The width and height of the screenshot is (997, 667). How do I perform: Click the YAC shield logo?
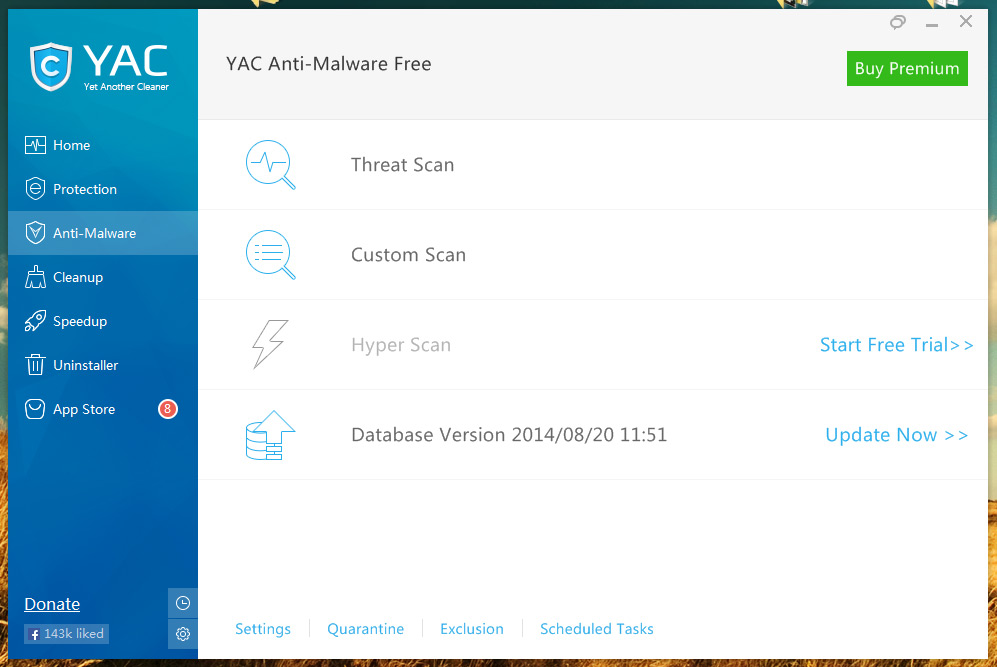pos(51,66)
